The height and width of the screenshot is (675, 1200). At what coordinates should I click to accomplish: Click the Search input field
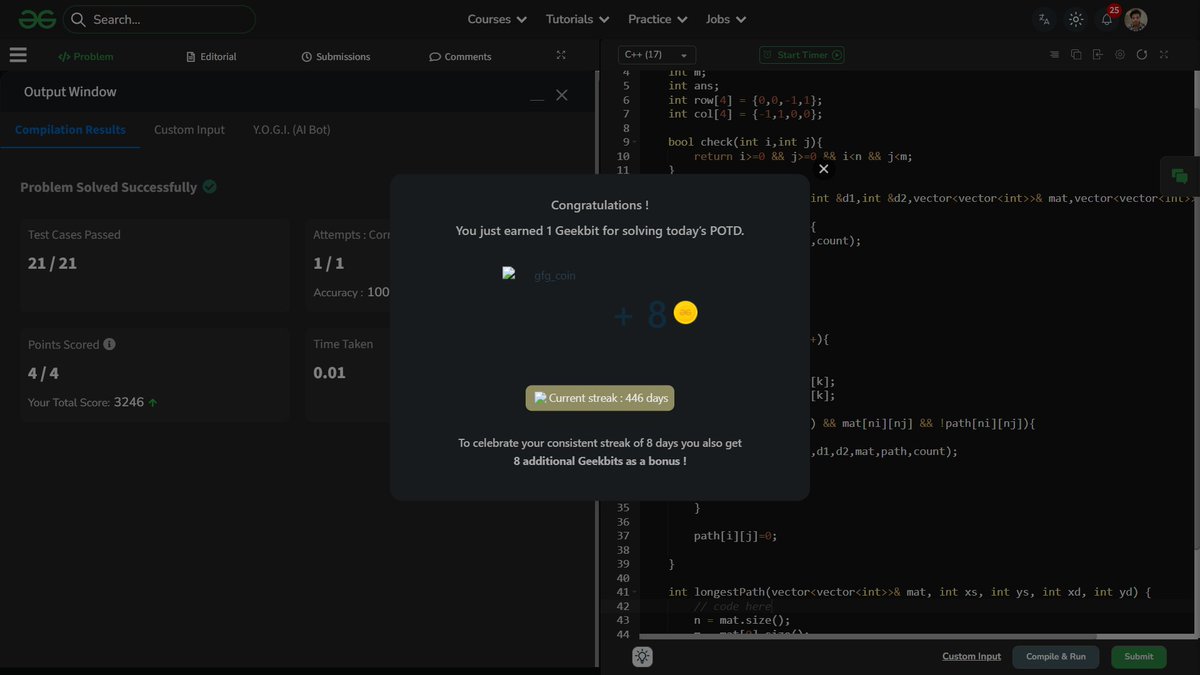(159, 19)
